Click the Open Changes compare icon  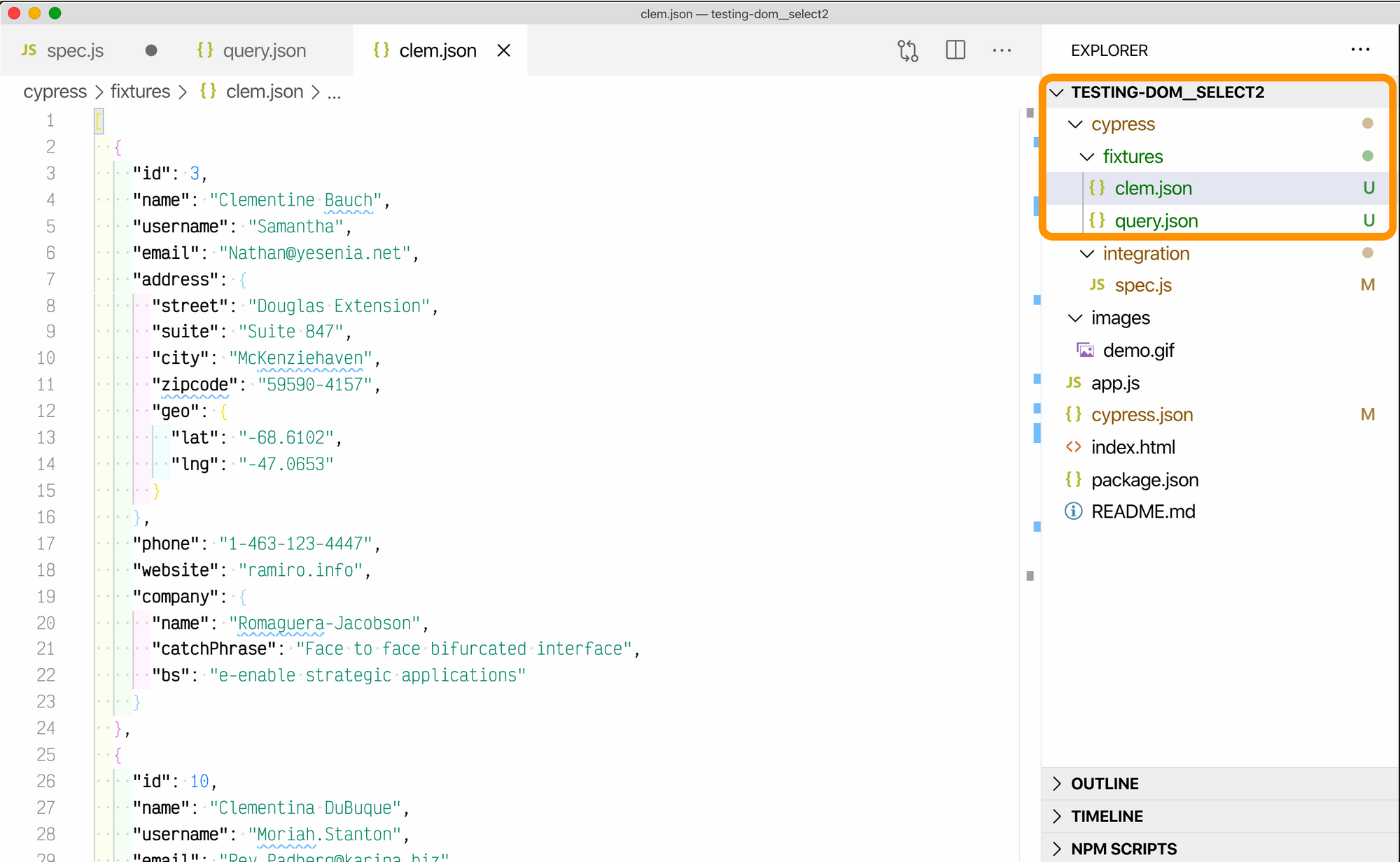[908, 50]
